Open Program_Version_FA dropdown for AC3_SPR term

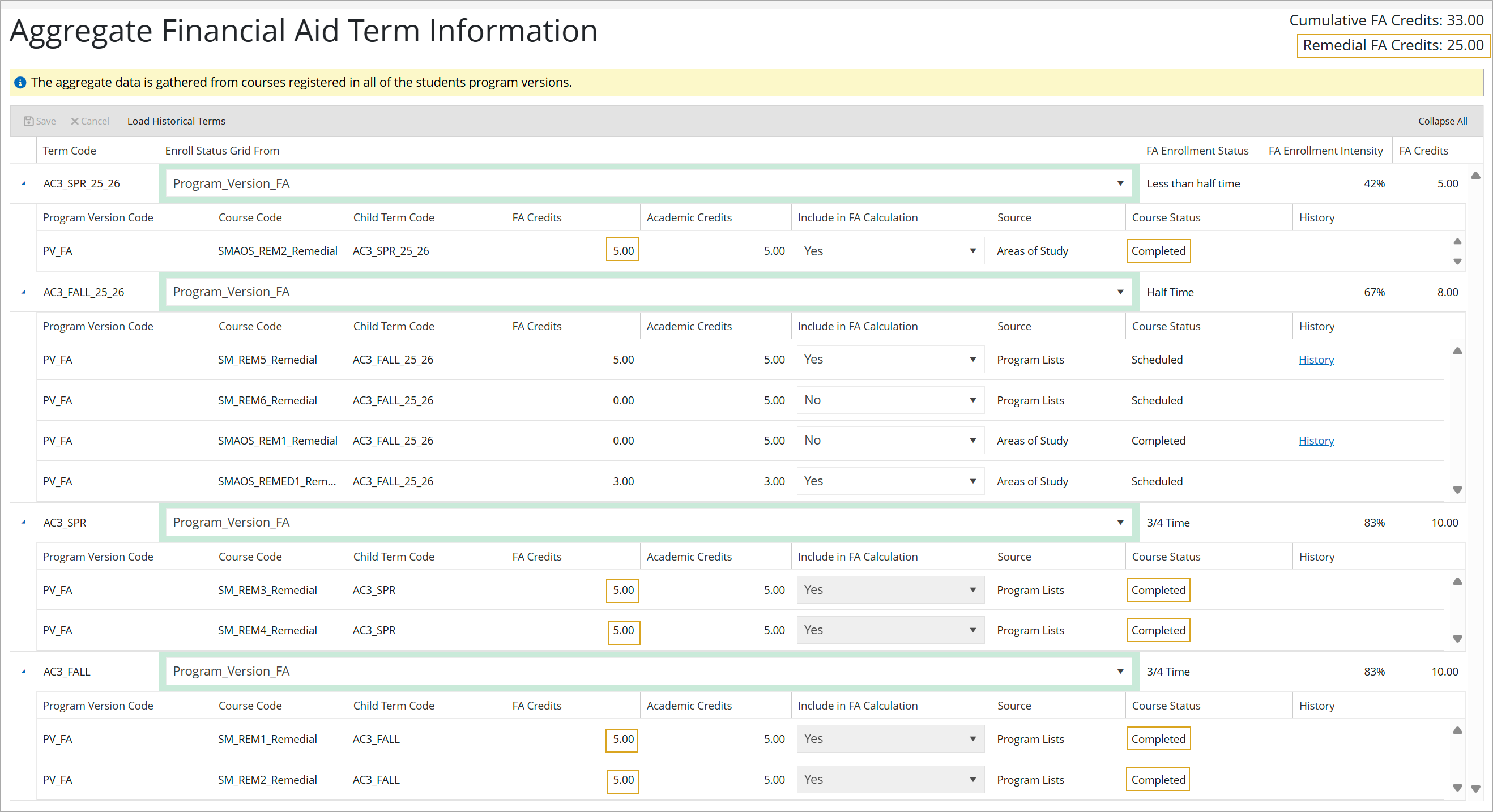coord(1120,522)
